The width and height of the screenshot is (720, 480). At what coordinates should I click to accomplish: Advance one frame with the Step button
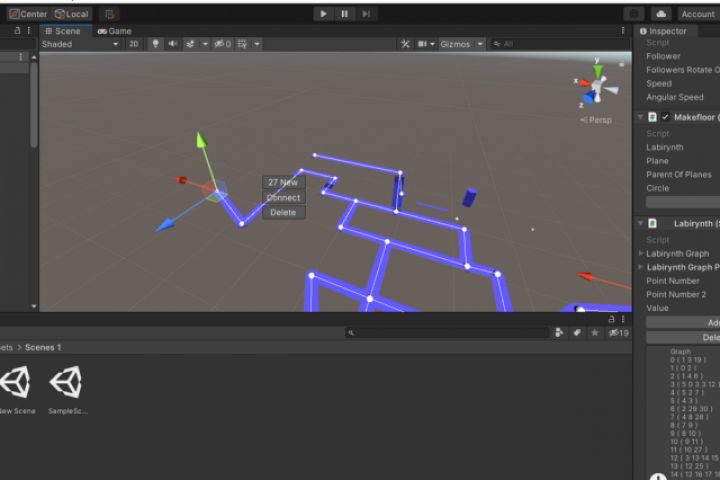click(366, 14)
